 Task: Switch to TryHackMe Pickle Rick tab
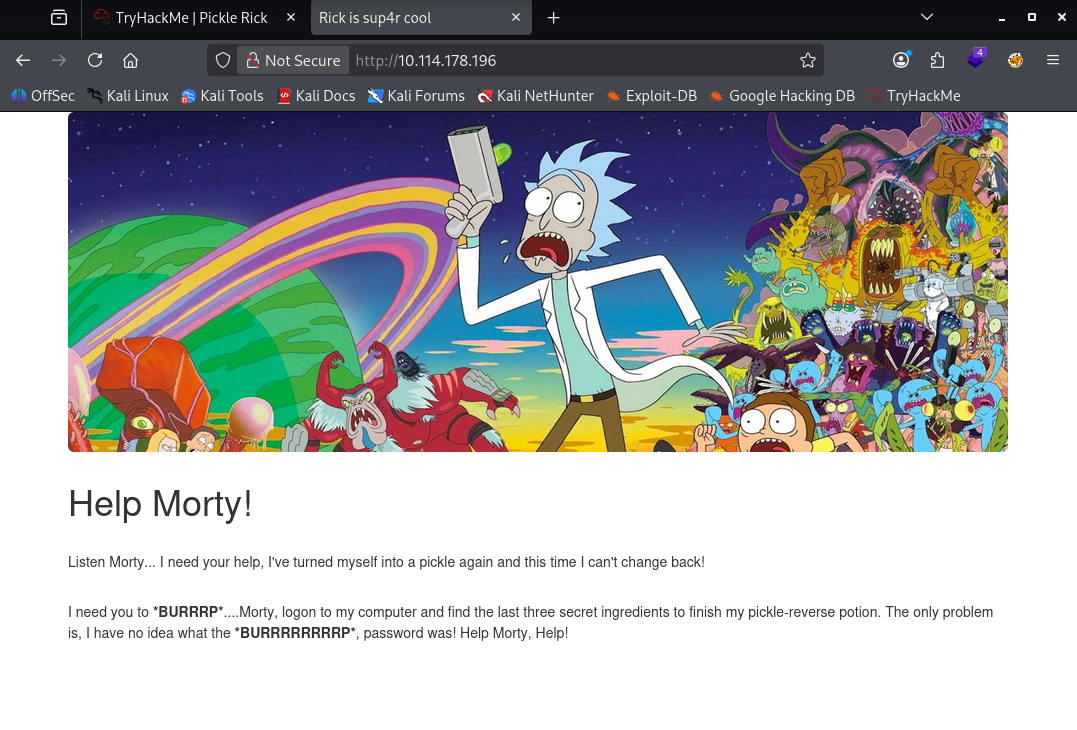pos(190,18)
